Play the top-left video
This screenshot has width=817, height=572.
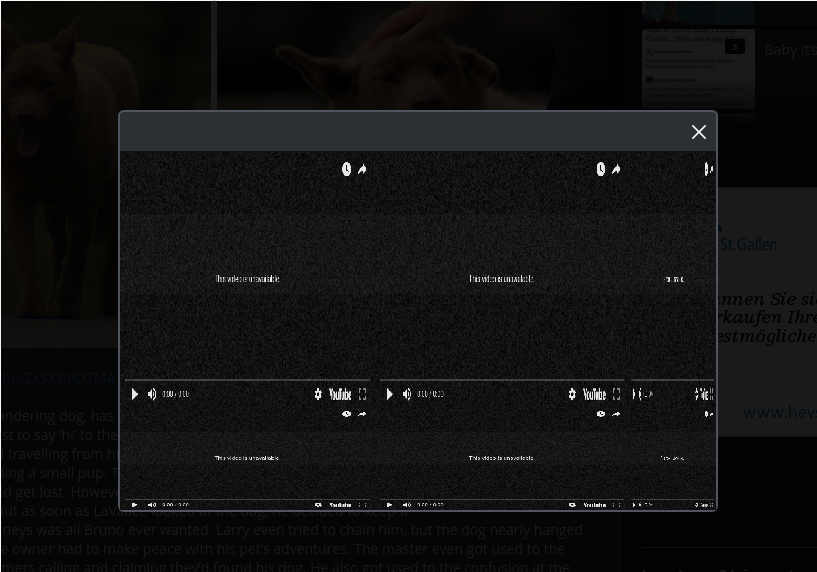point(135,395)
